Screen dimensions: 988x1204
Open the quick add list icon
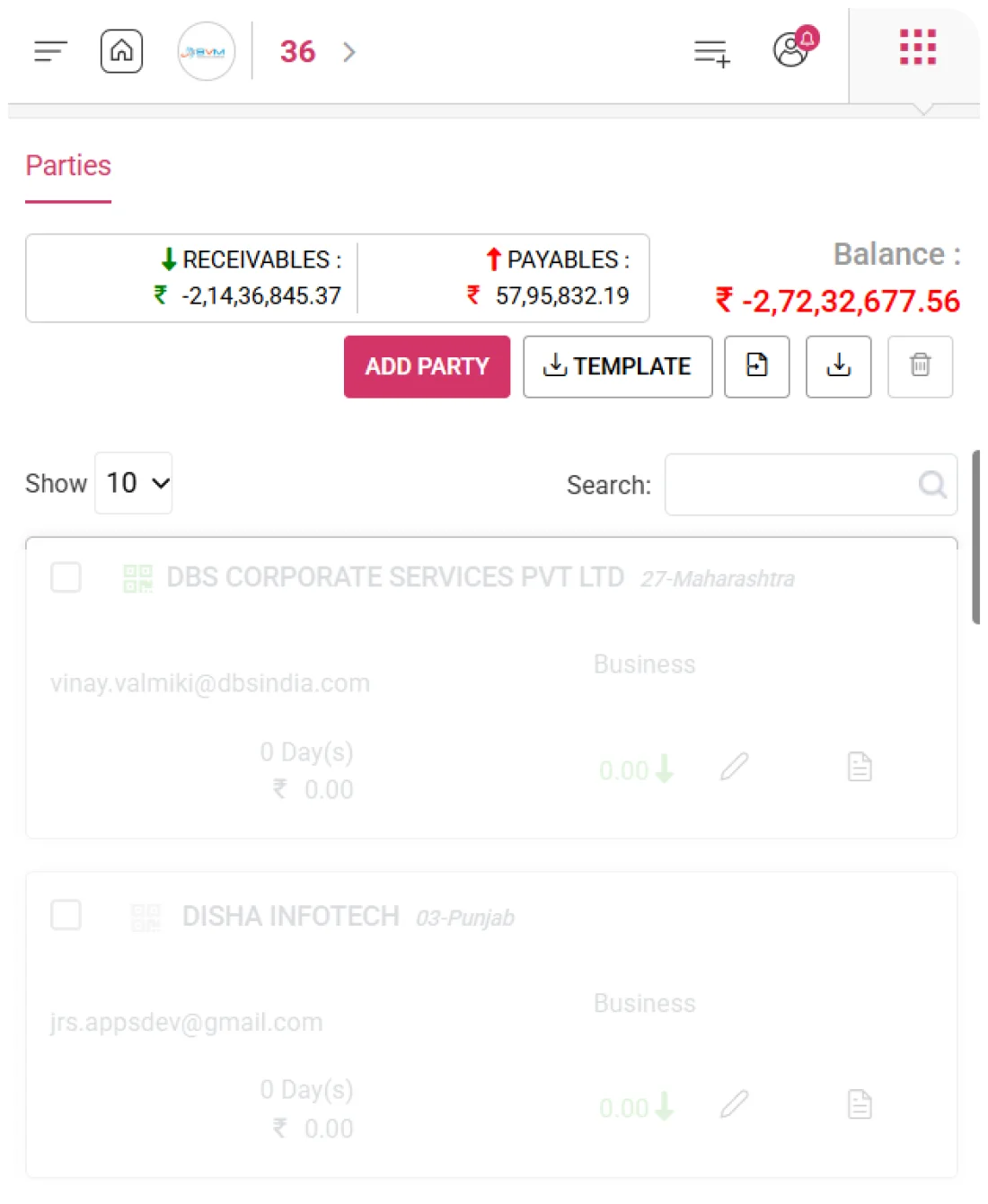(712, 53)
